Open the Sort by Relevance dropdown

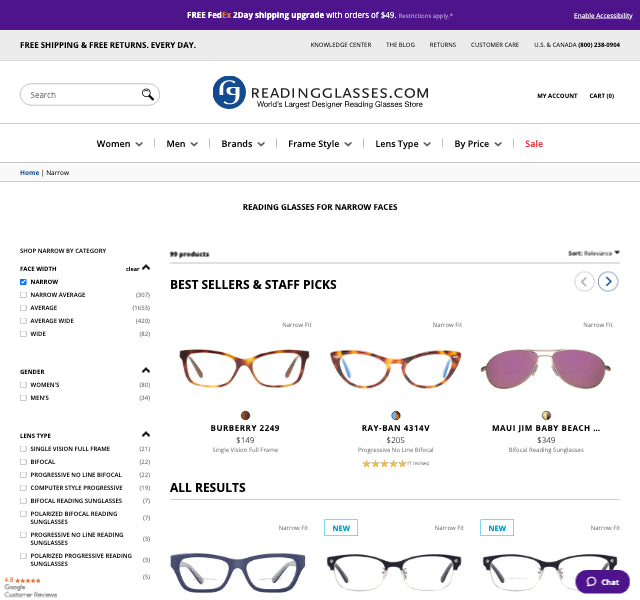point(594,253)
